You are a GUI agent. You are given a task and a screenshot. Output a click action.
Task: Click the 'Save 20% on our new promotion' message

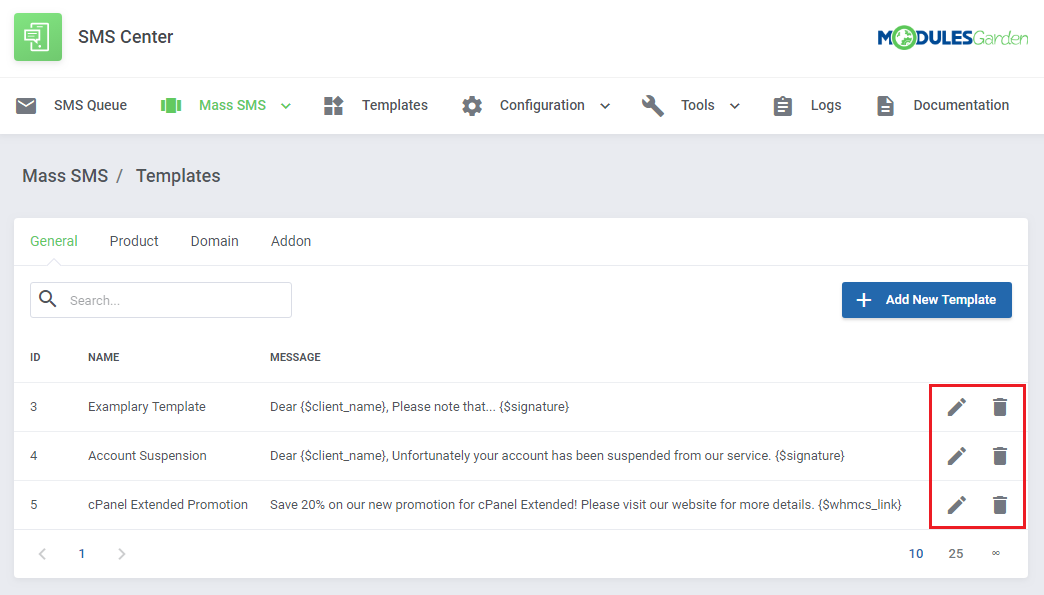586,504
